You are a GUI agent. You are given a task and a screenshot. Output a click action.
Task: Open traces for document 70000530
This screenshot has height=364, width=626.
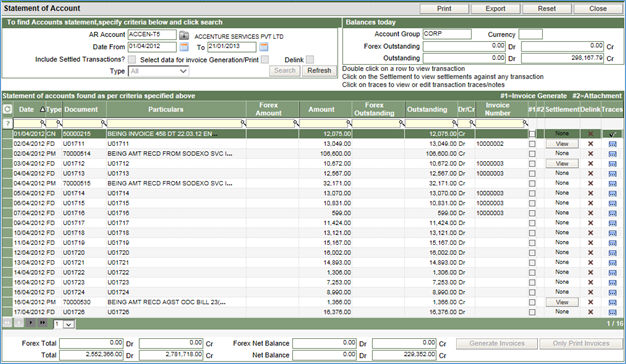coord(612,302)
